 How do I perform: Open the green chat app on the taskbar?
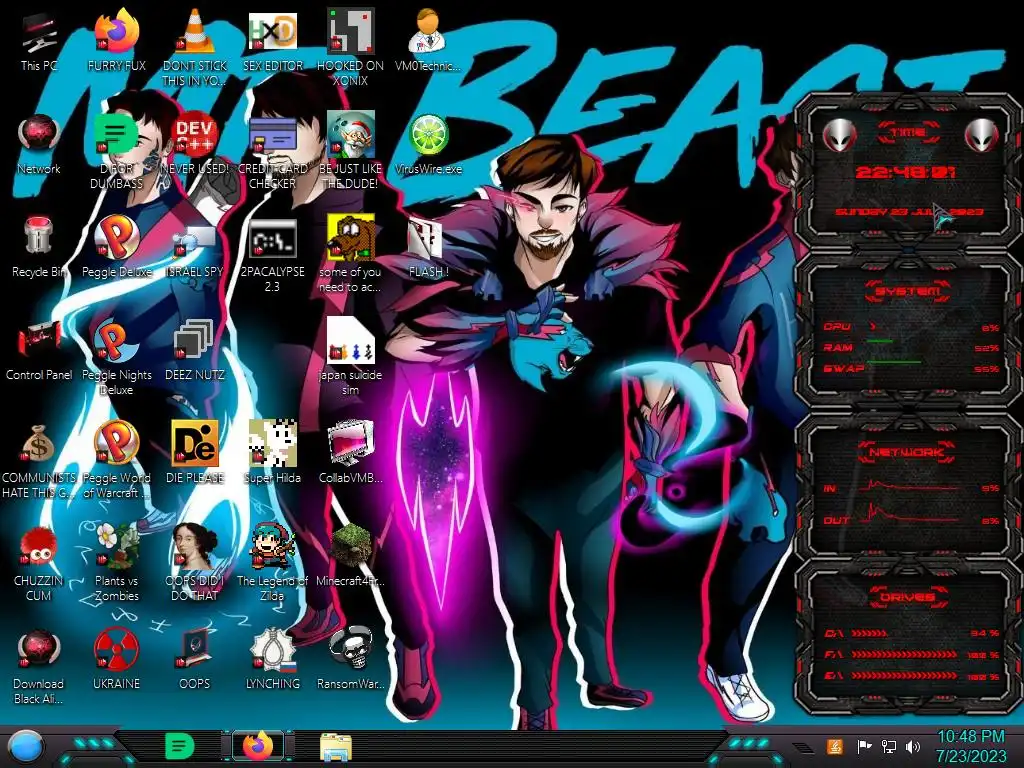[179, 746]
